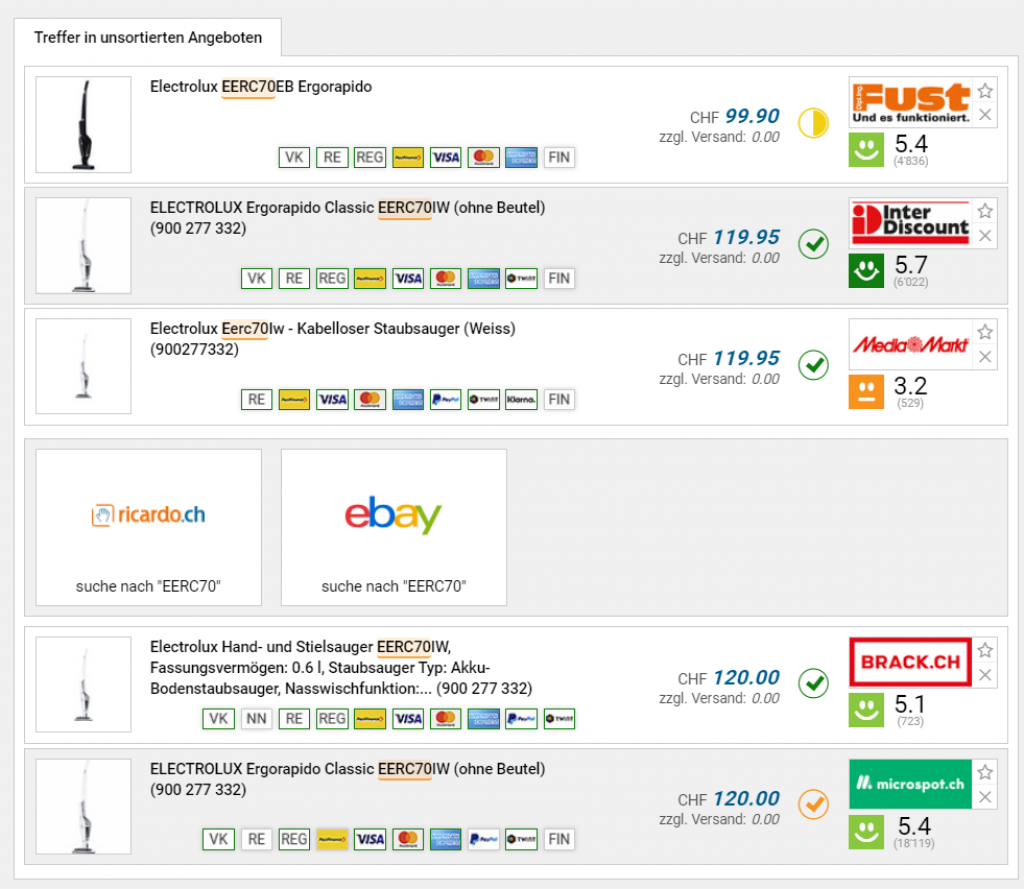Click the American Express icon in Fust offer
1024x889 pixels.
tap(521, 157)
